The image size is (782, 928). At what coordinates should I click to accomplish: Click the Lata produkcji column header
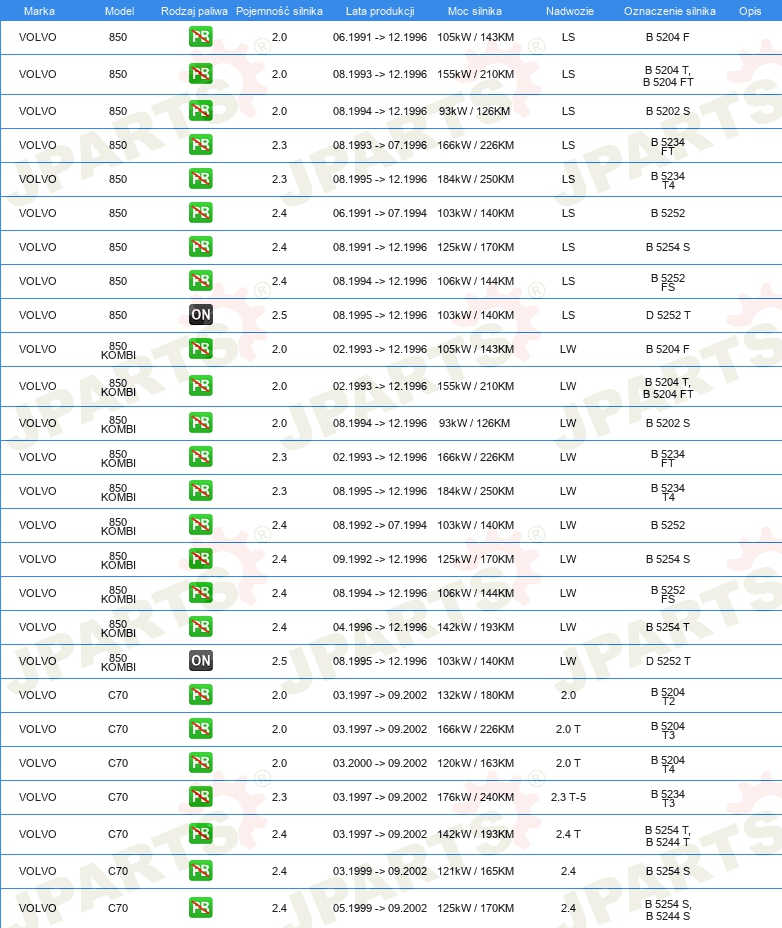click(380, 11)
